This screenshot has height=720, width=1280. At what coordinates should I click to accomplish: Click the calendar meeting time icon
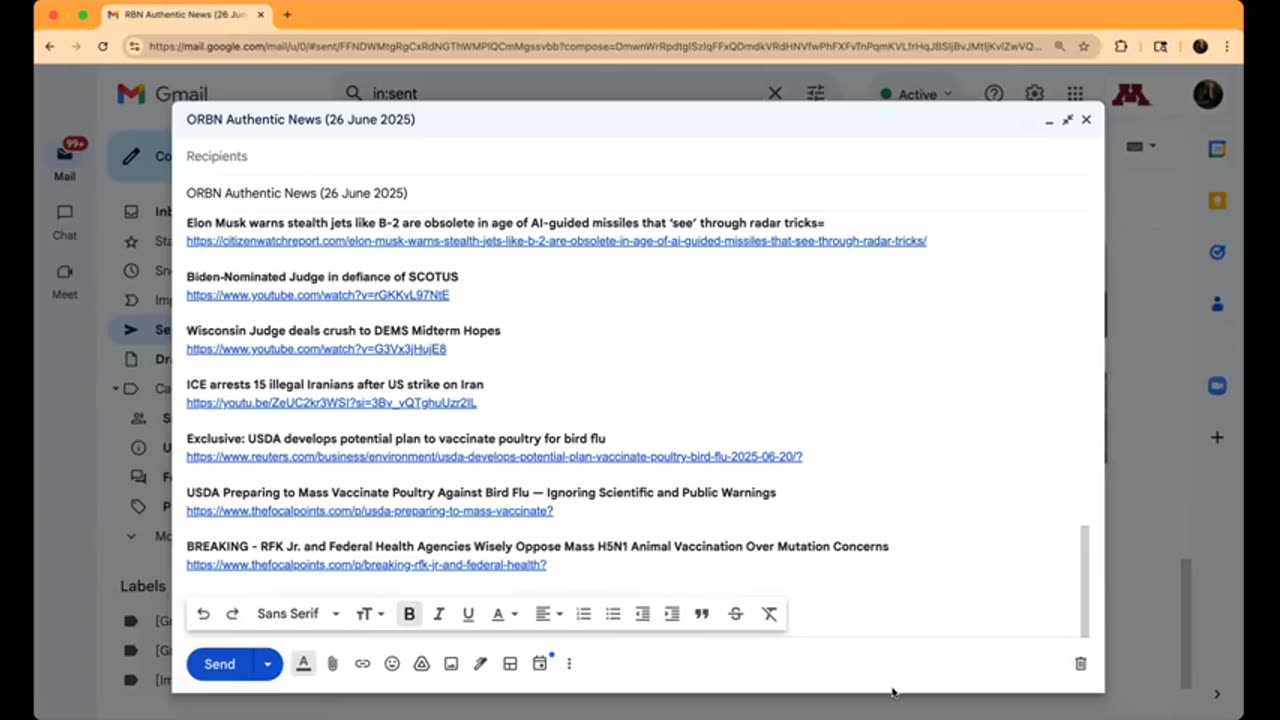(x=540, y=663)
